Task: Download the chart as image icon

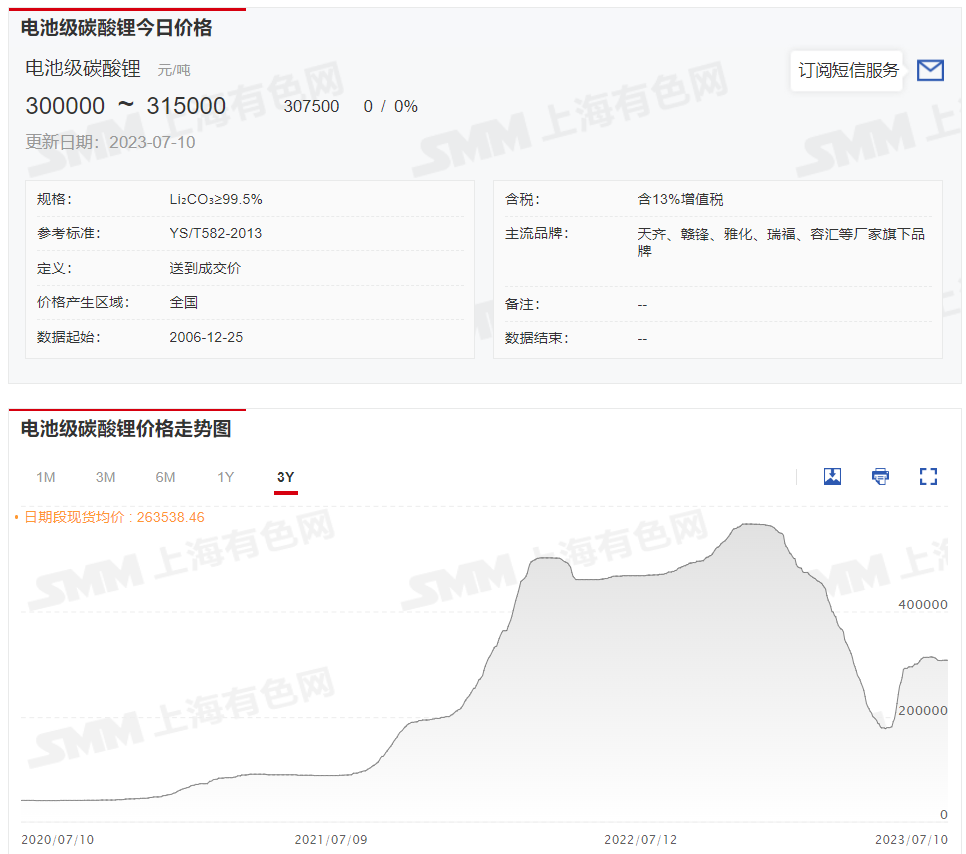Action: tap(832, 476)
